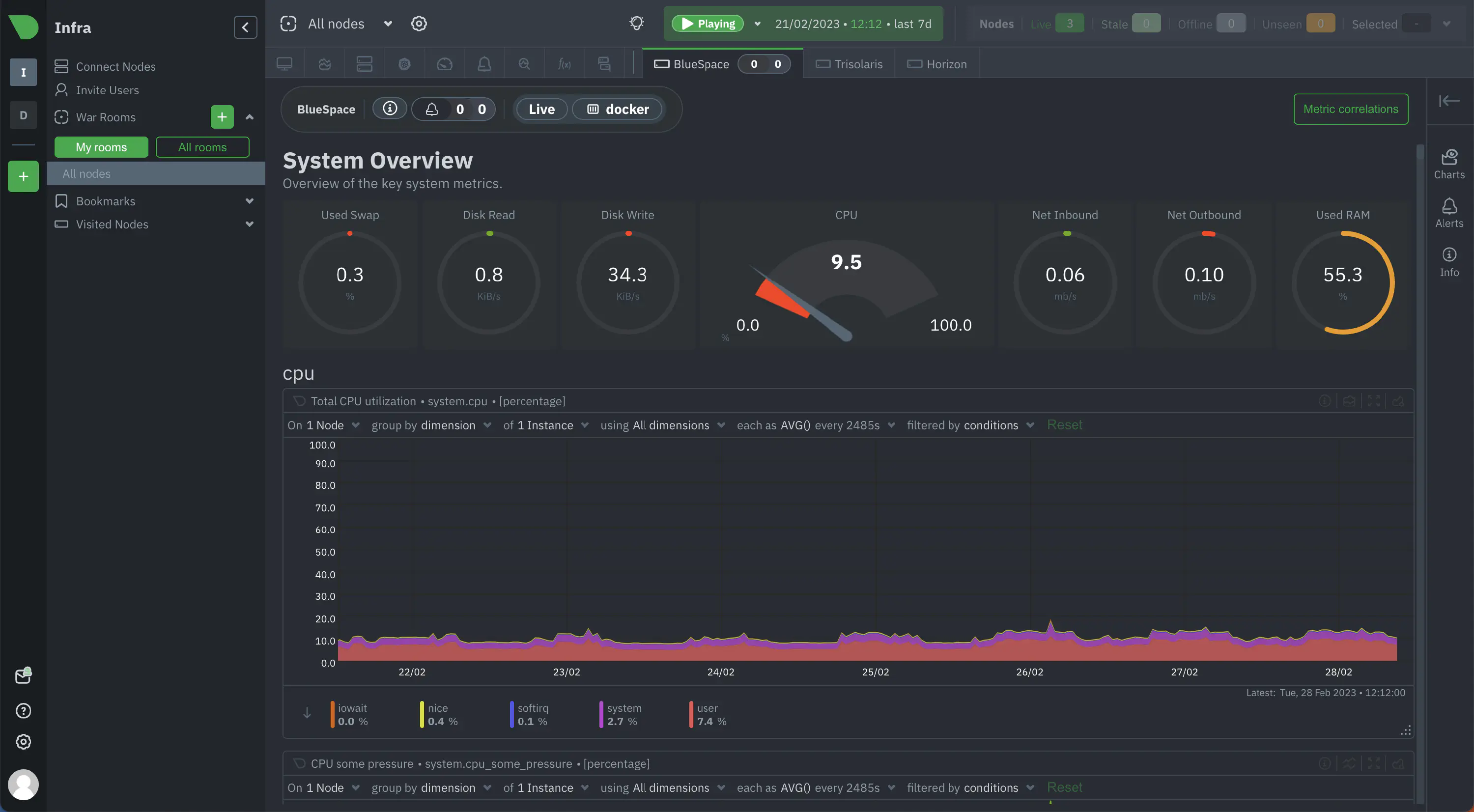Open the Functions f(x) view
The image size is (1474, 812).
[564, 63]
